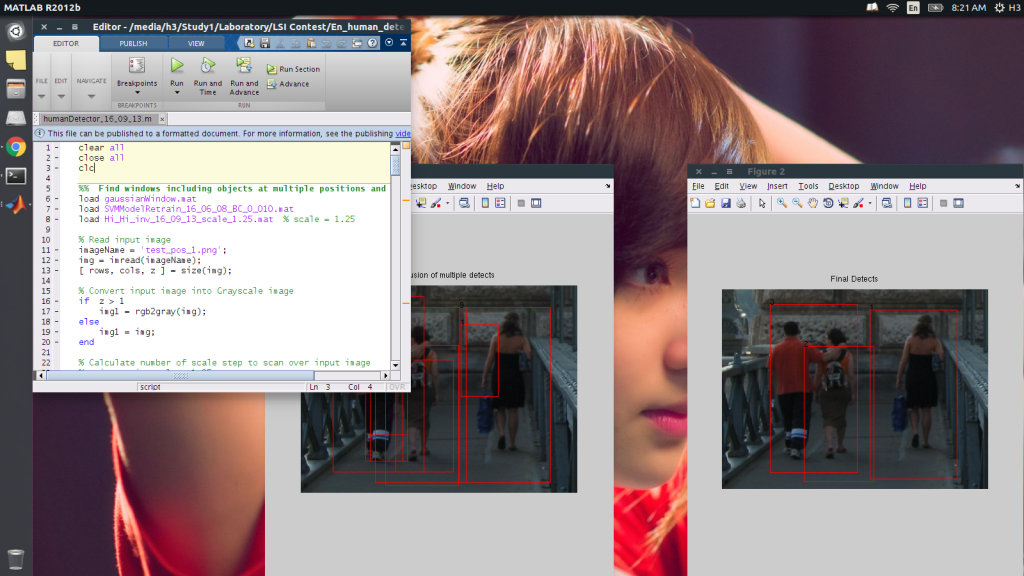Viewport: 1024px width, 576px height.
Task: Open the Window menu in the middle figure window
Action: point(462,186)
